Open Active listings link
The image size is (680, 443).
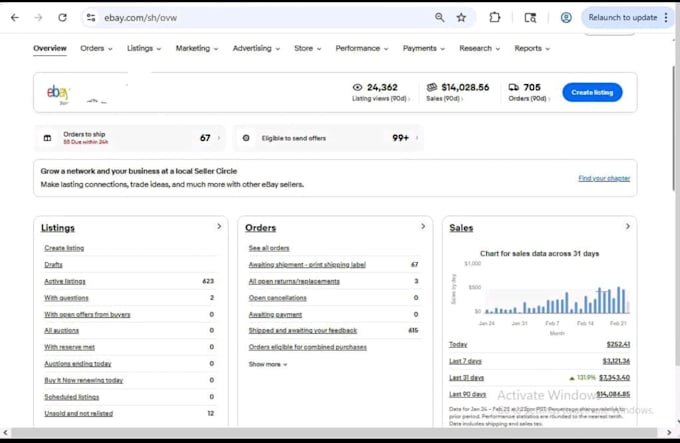65,281
